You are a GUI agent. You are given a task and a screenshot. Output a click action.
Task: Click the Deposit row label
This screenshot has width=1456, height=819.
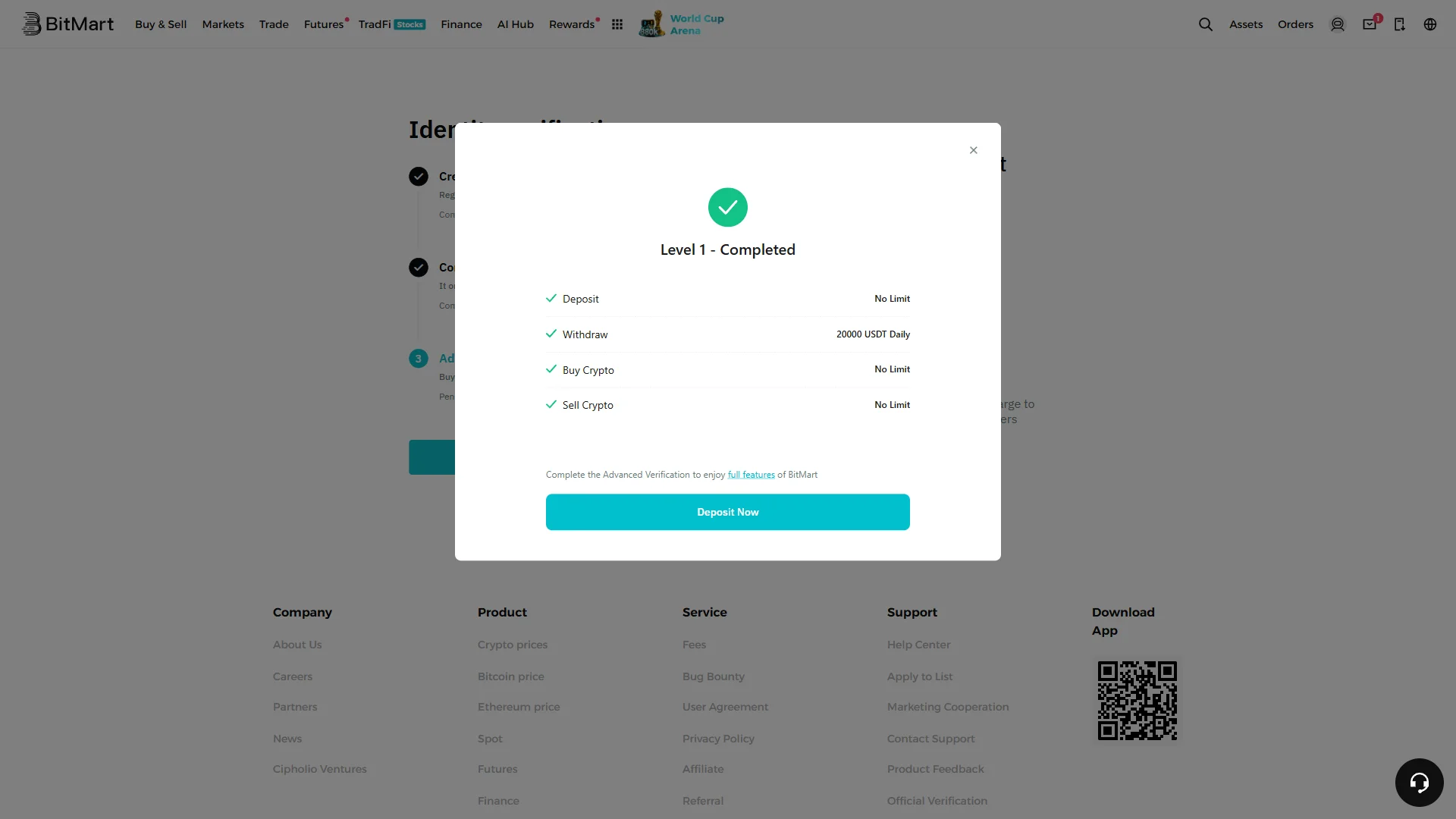pyautogui.click(x=581, y=299)
